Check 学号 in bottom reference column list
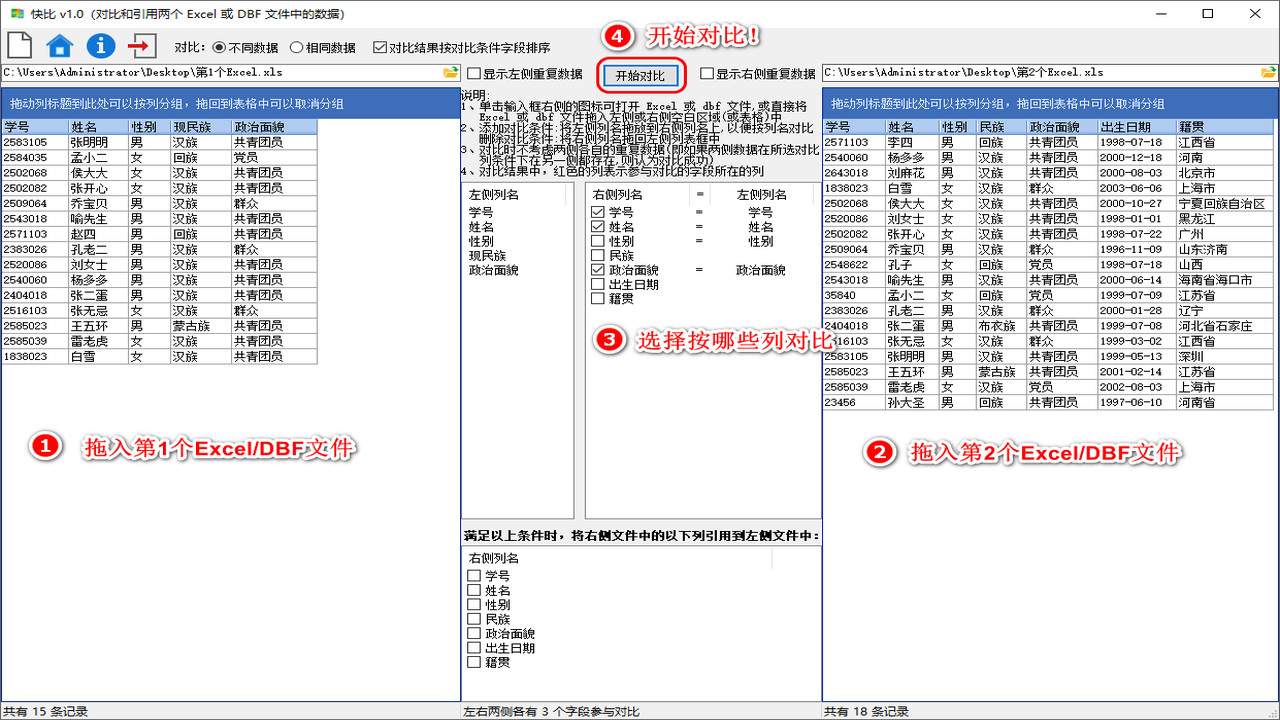Viewport: 1280px width, 720px height. tap(474, 576)
